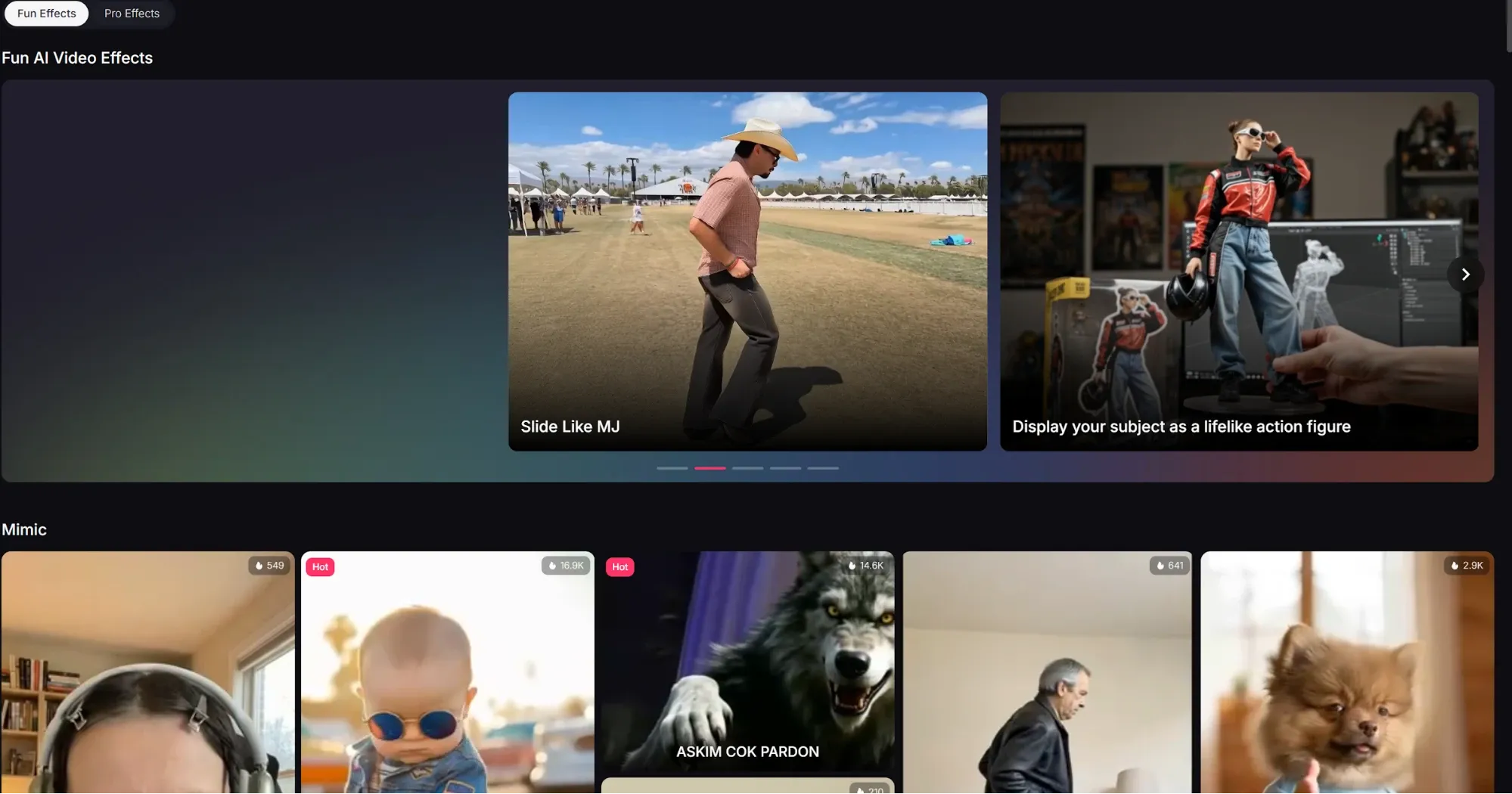Jump to the third carousel slide indicator

pos(747,468)
